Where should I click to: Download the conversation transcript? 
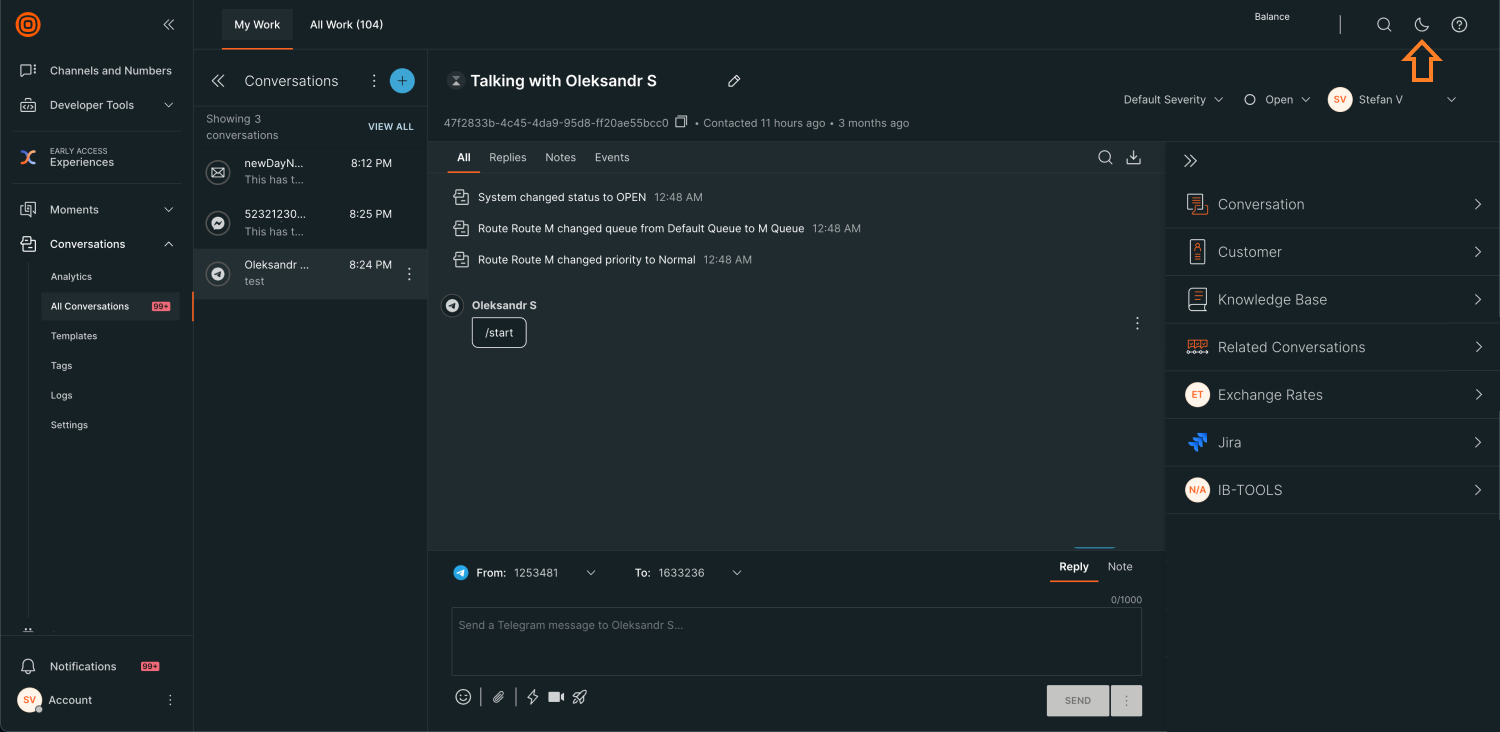point(1133,157)
